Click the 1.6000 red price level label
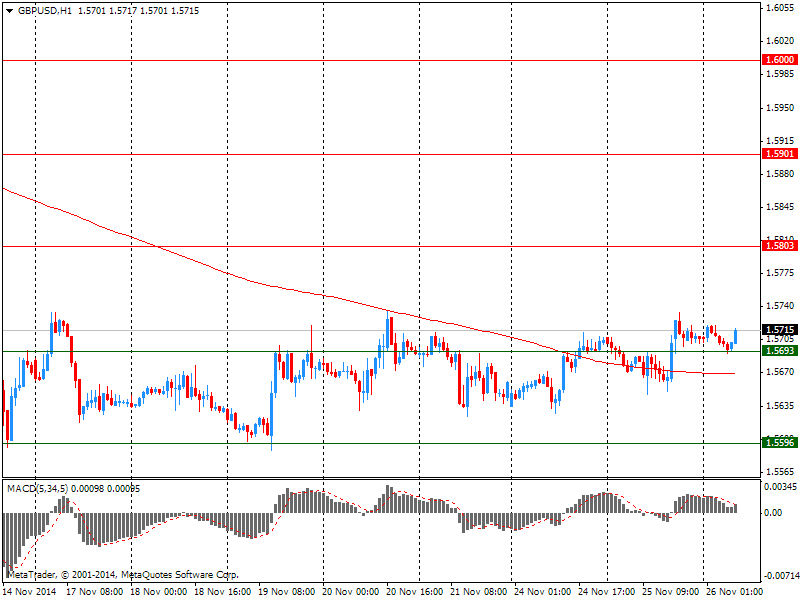The height and width of the screenshot is (600, 800). tap(780, 60)
